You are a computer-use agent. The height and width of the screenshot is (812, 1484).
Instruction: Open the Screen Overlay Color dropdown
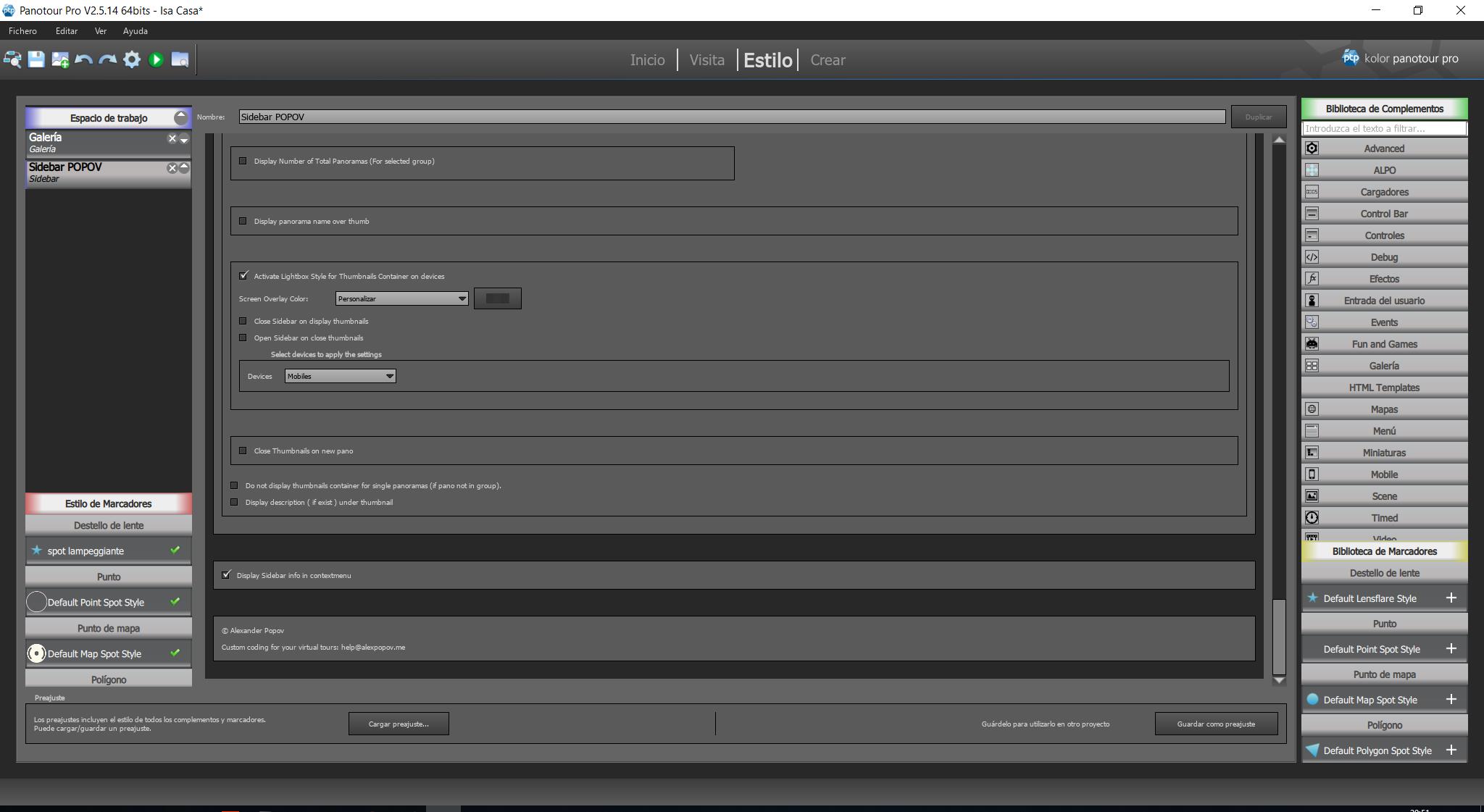pyautogui.click(x=401, y=298)
